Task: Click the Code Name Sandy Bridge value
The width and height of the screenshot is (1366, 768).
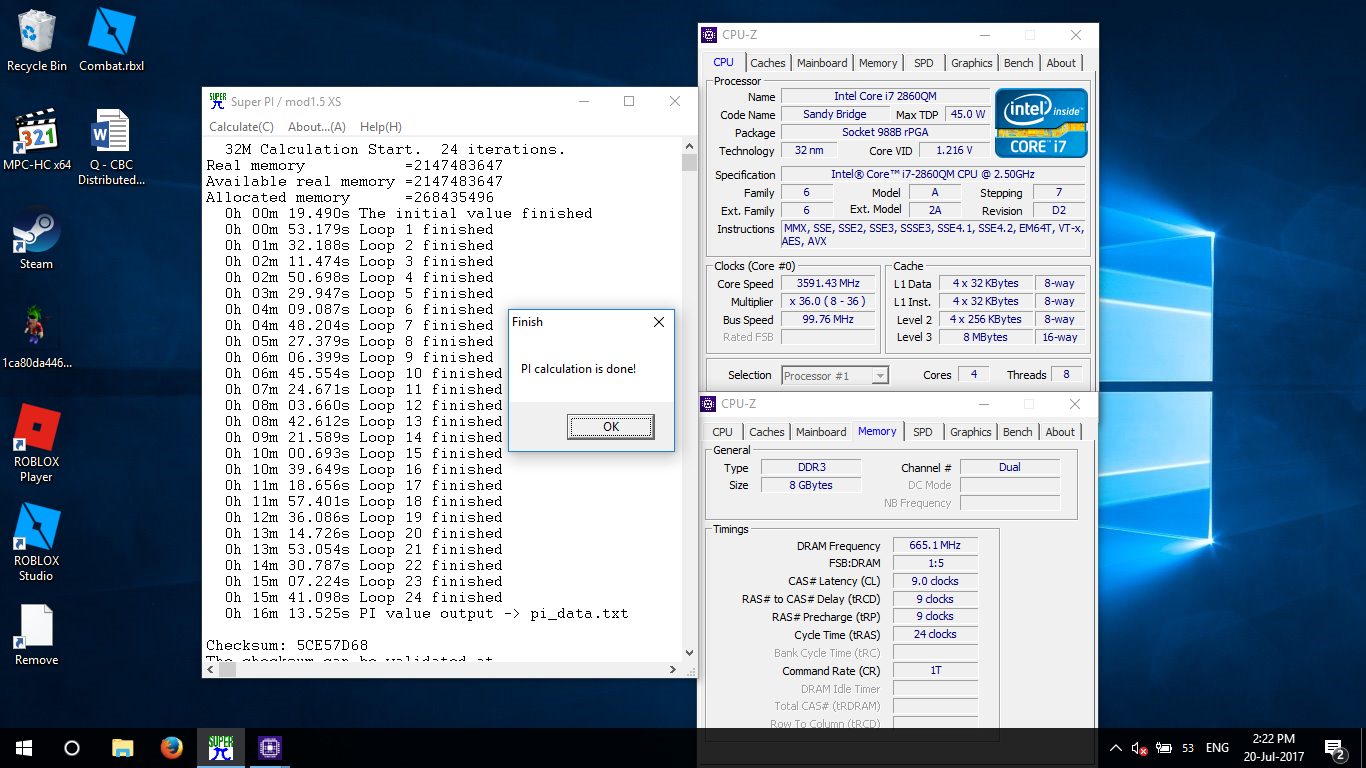Action: 835,115
